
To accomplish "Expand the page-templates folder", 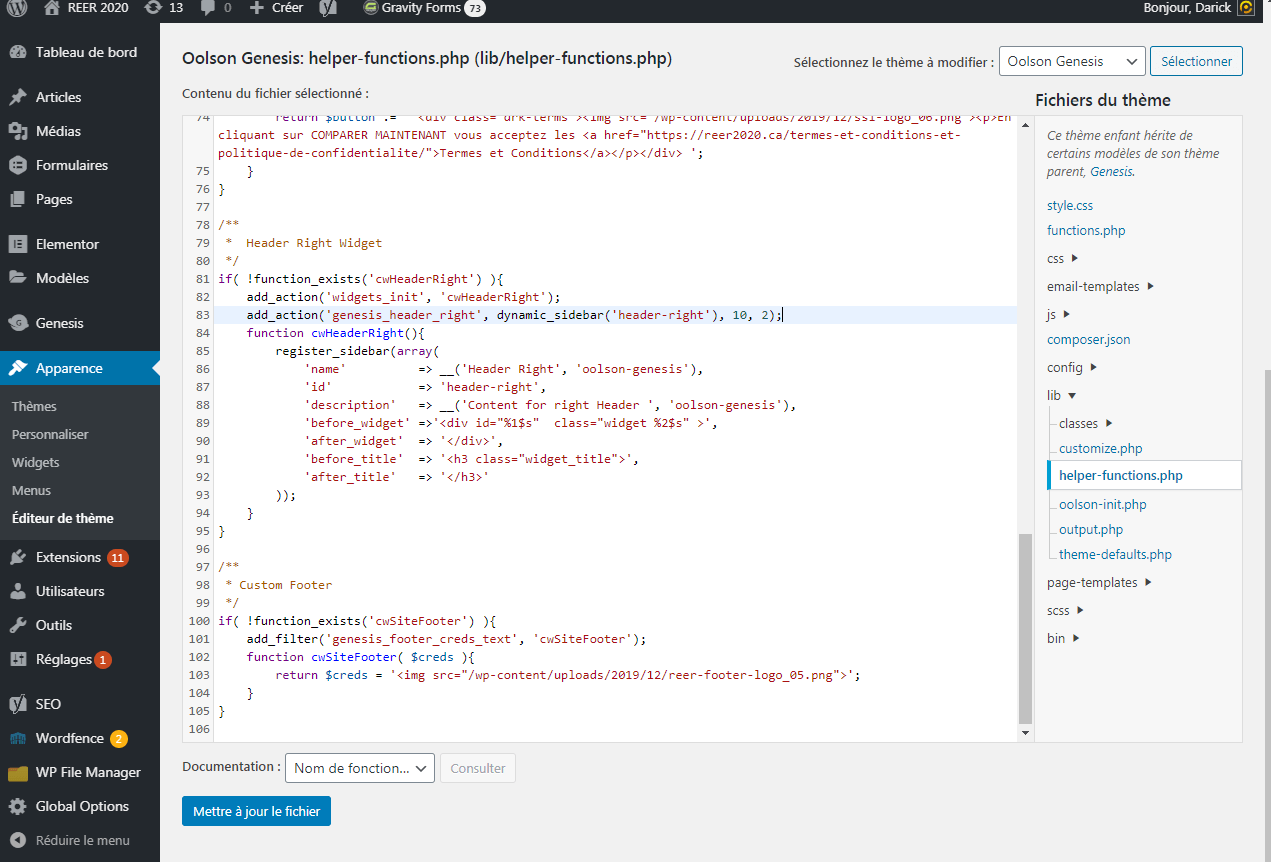I will coord(1148,582).
